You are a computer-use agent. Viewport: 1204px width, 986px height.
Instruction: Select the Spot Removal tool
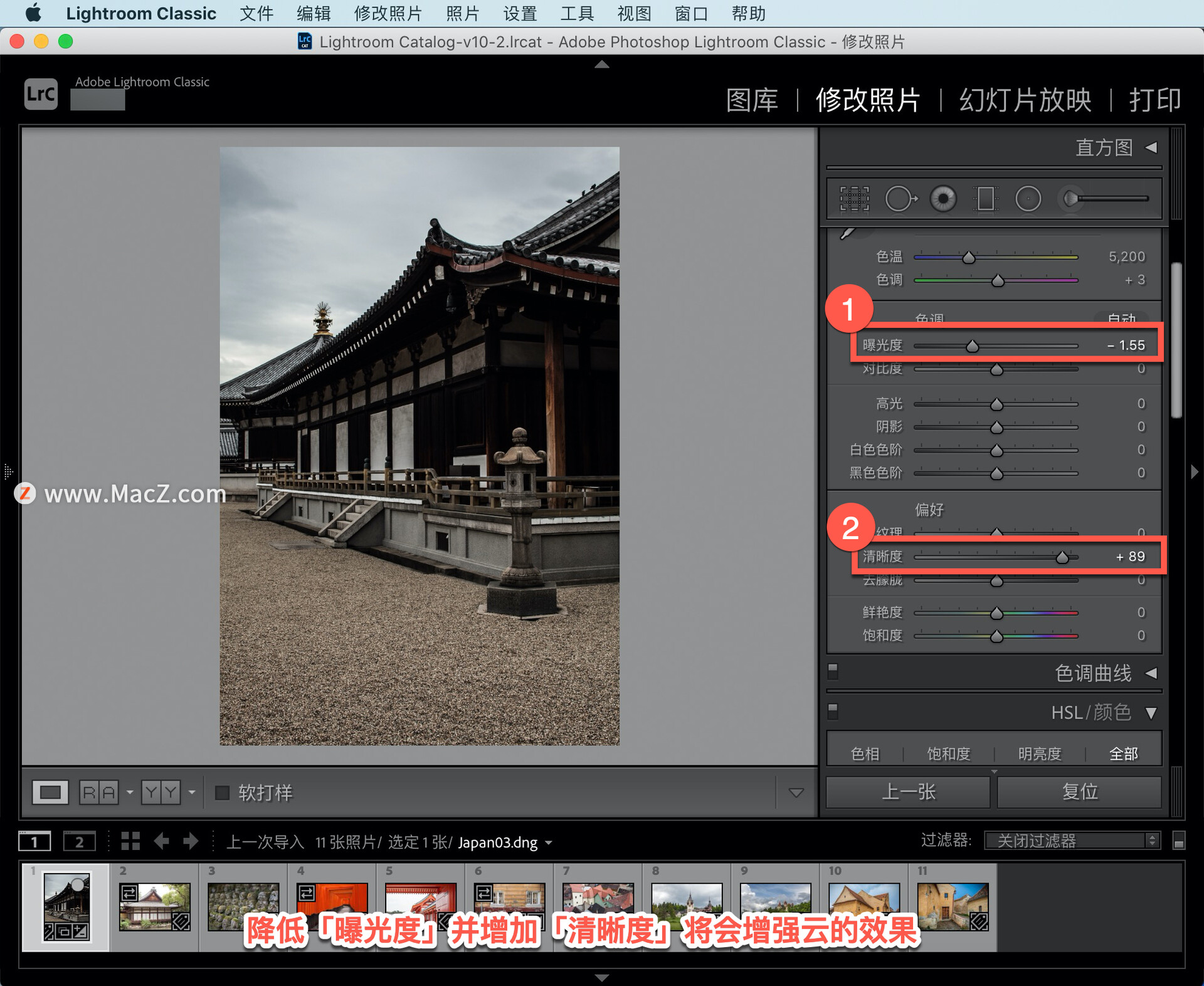coord(901,199)
